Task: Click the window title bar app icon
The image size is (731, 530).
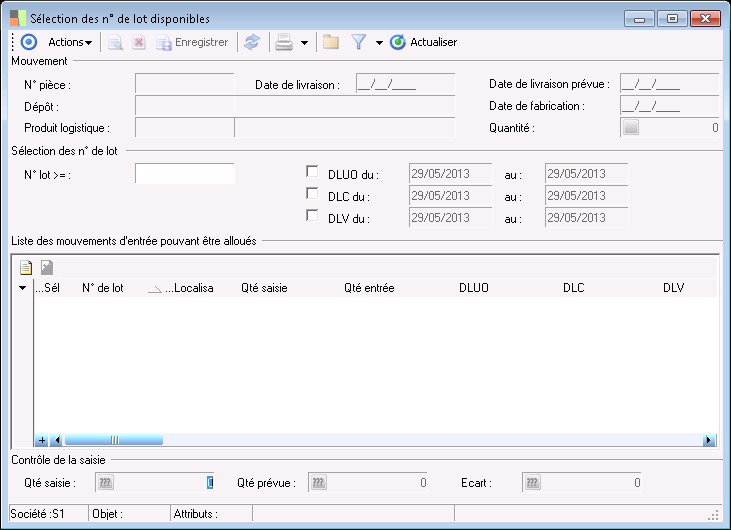Action: pyautogui.click(x=18, y=18)
